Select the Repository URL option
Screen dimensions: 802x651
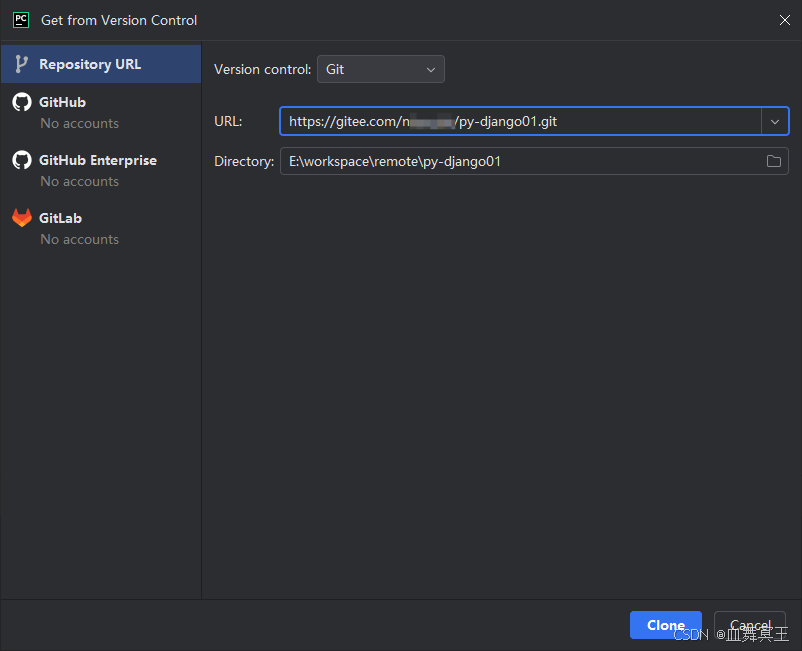point(101,64)
